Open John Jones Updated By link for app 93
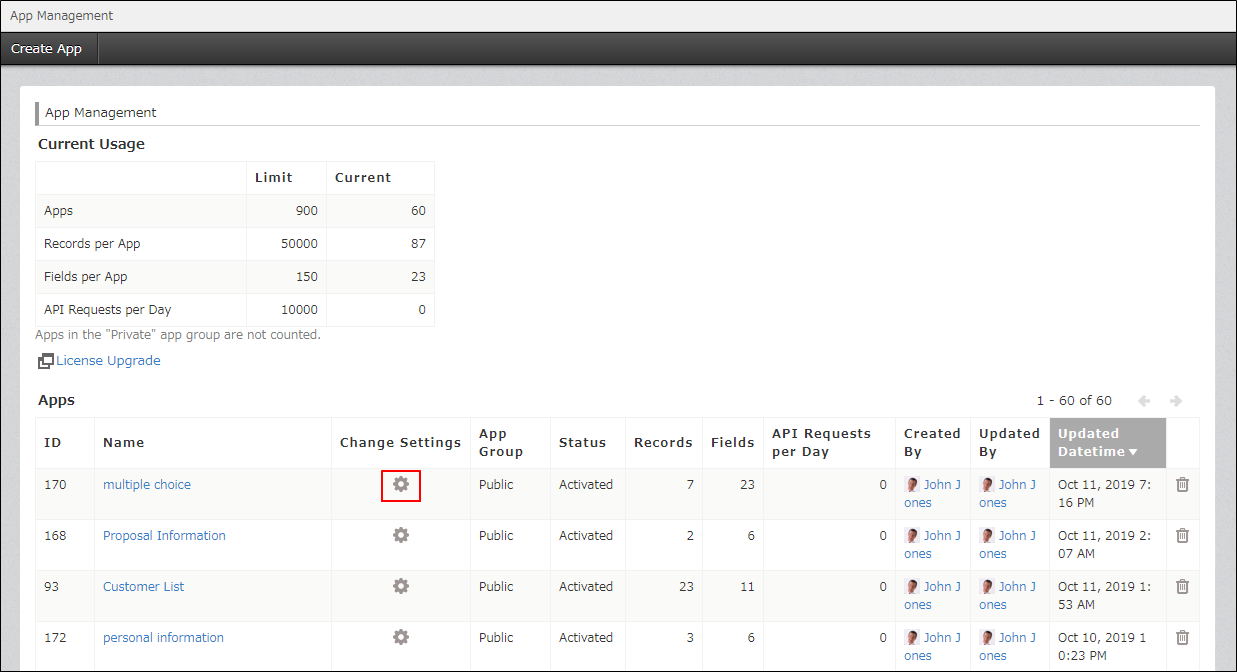The width and height of the screenshot is (1237, 672). (x=1007, y=595)
